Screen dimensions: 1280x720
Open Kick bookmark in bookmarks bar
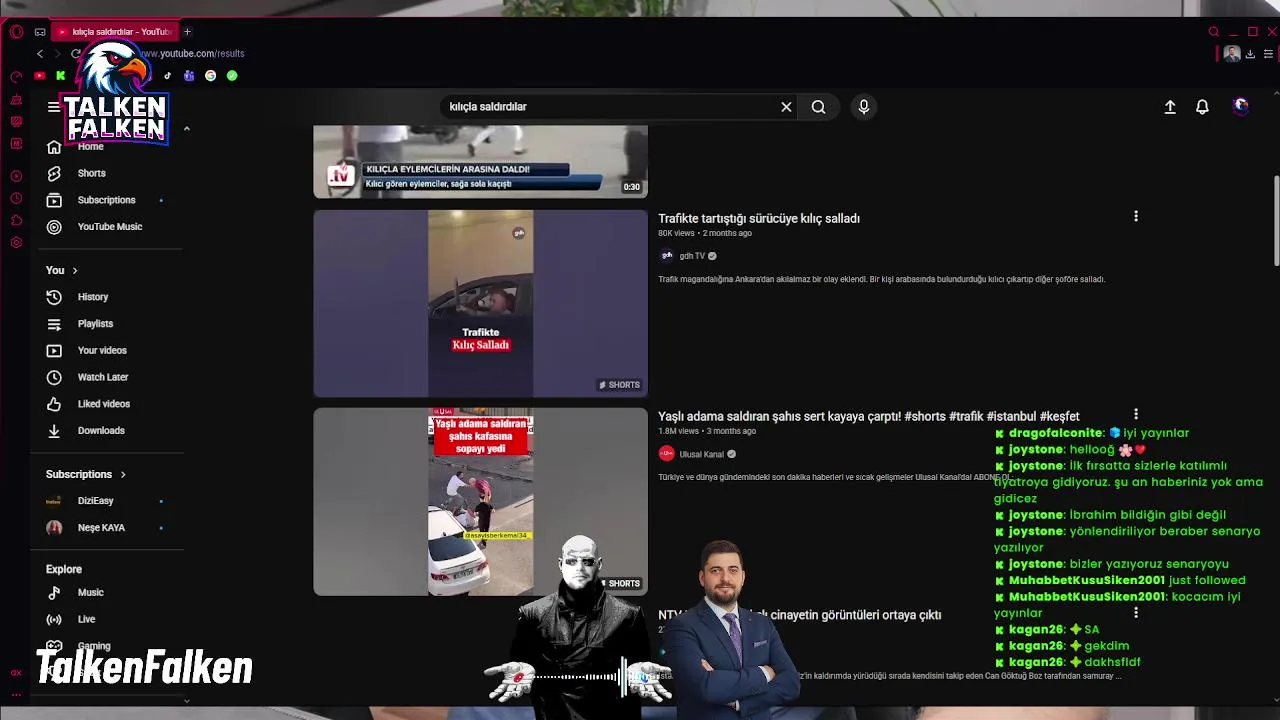point(61,76)
